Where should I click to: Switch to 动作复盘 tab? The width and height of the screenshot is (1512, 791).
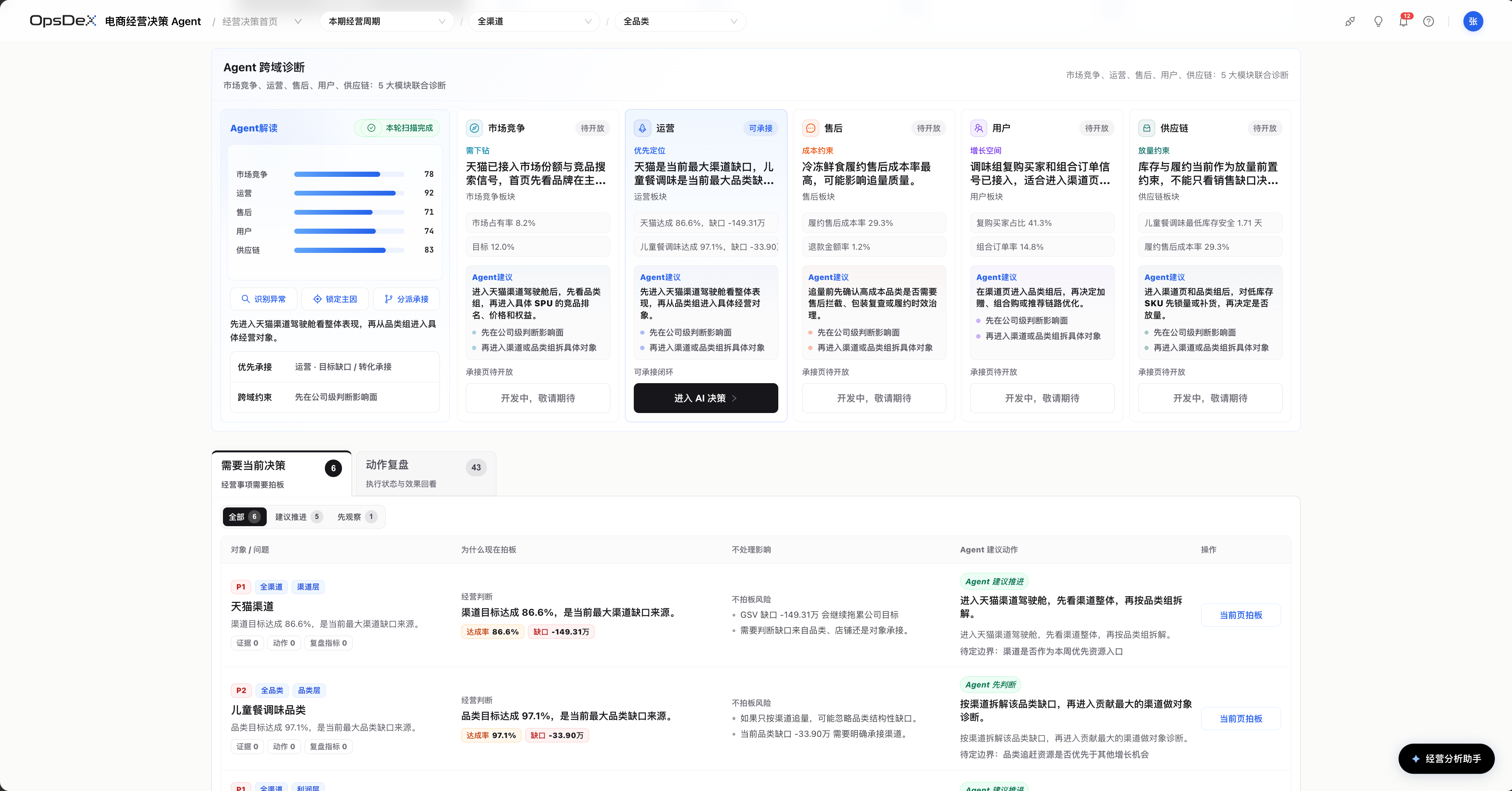click(426, 473)
